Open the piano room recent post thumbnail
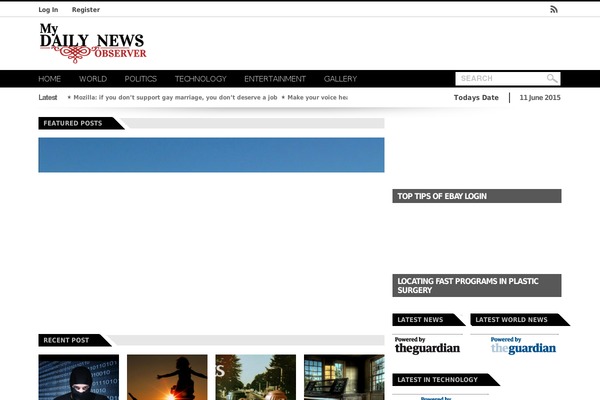Image resolution: width=600 pixels, height=400 pixels. coord(344,377)
